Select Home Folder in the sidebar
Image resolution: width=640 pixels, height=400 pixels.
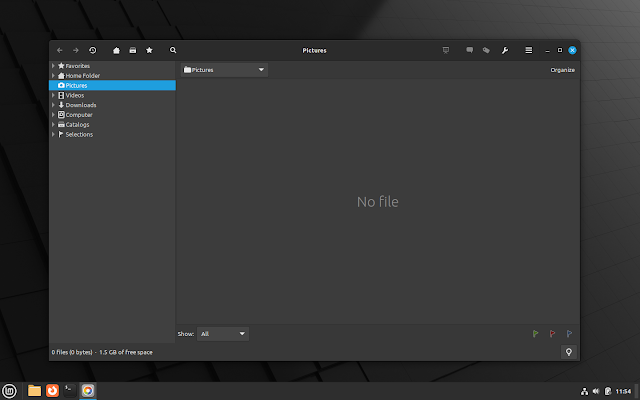click(112, 76)
